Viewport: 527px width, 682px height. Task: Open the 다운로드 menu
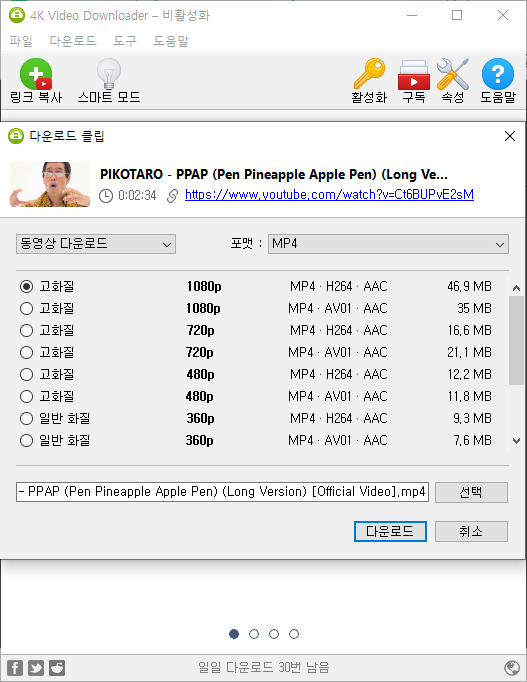coord(73,41)
